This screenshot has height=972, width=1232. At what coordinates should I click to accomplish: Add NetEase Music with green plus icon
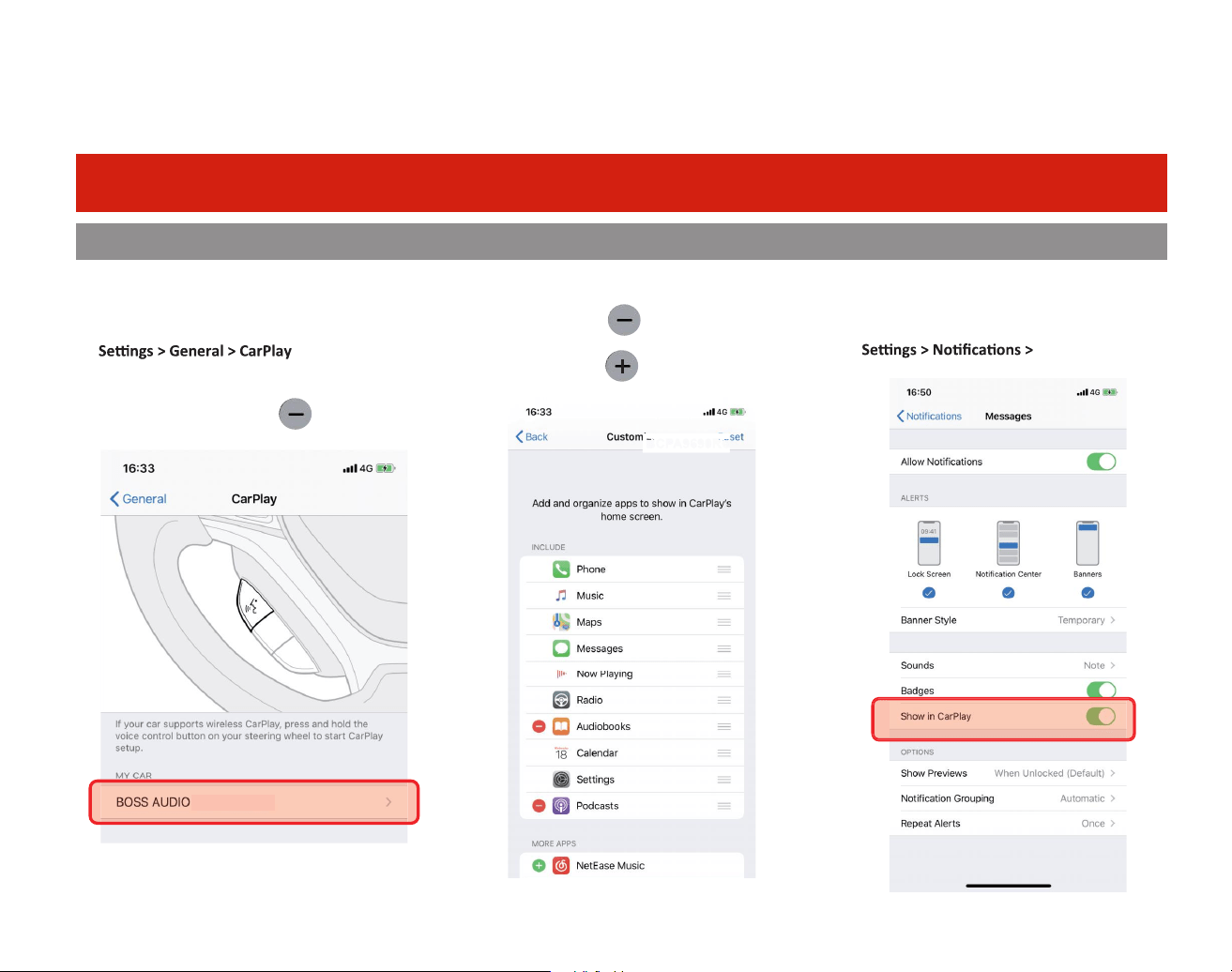[539, 866]
